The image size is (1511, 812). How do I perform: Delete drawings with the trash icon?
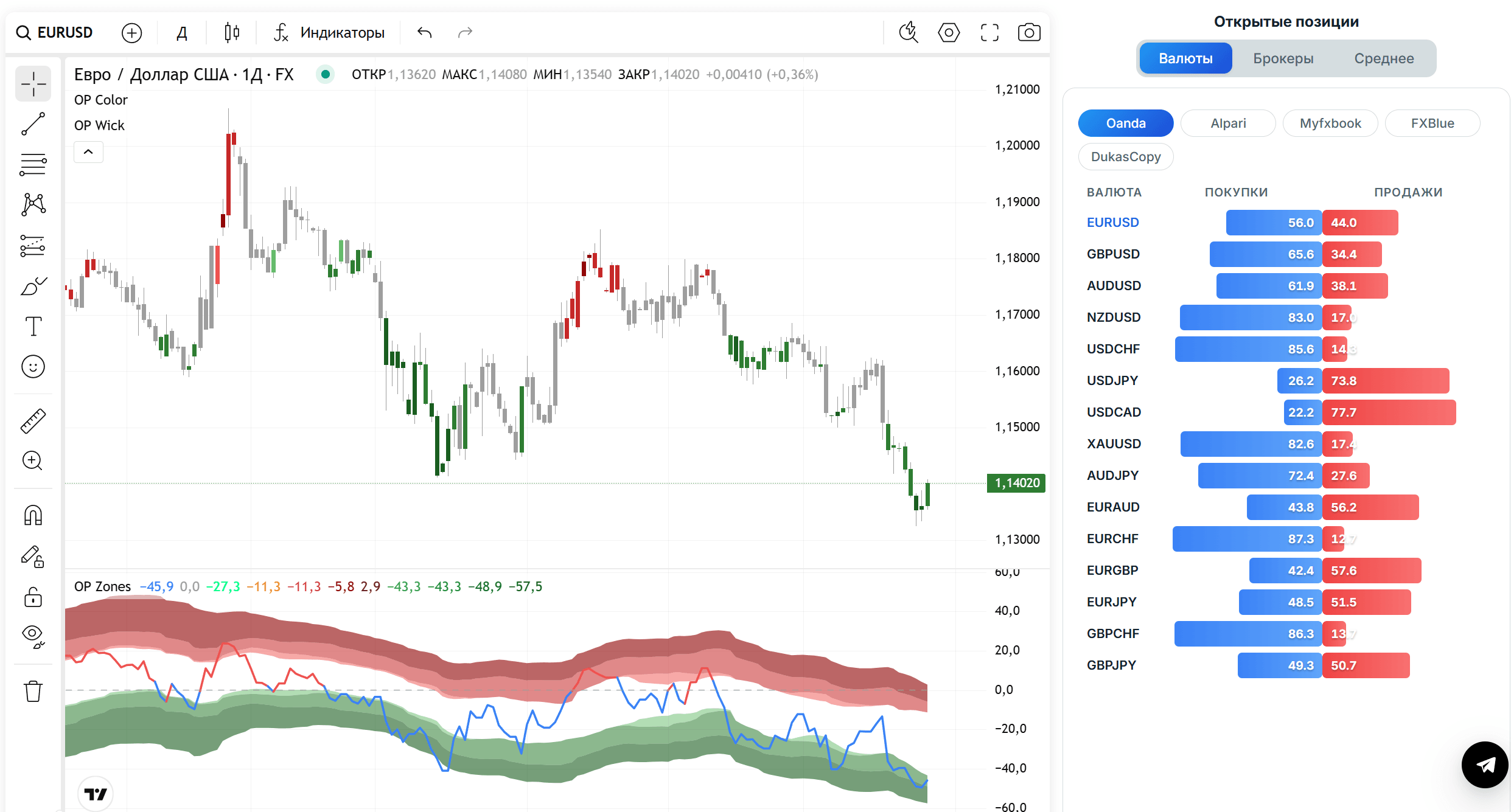tap(33, 692)
